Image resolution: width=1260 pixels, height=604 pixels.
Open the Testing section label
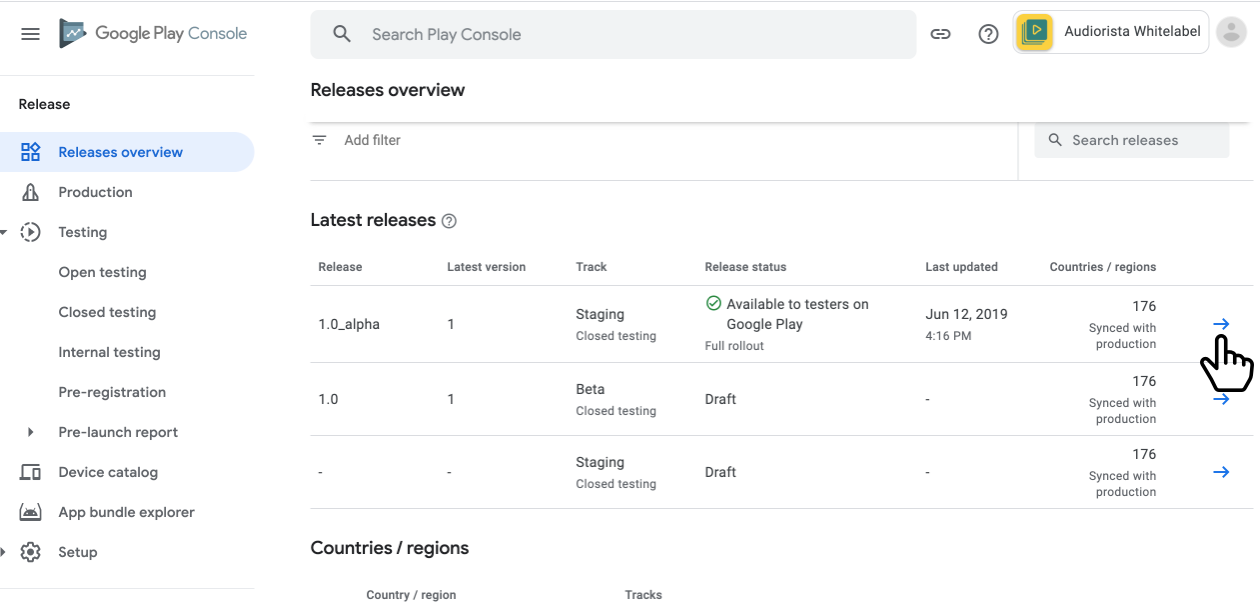coord(82,232)
